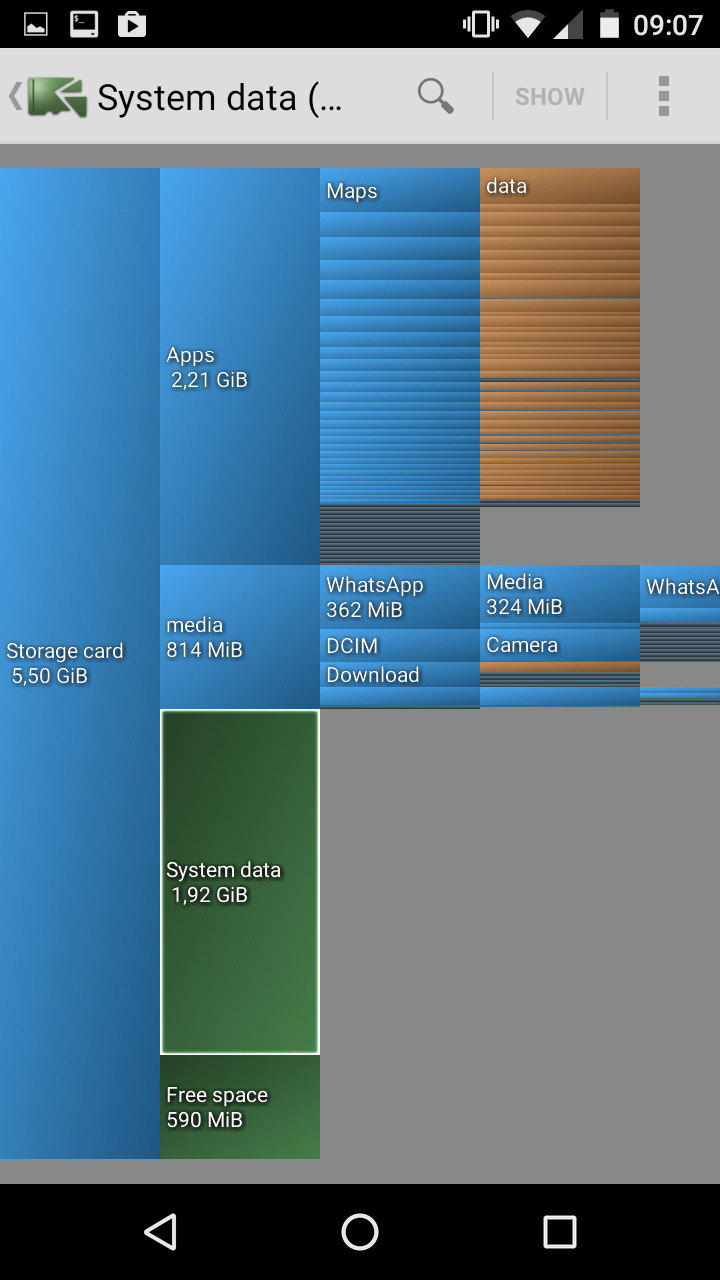Screen dimensions: 720x1280
Task: Tap Android home navigation button
Action: click(360, 1232)
